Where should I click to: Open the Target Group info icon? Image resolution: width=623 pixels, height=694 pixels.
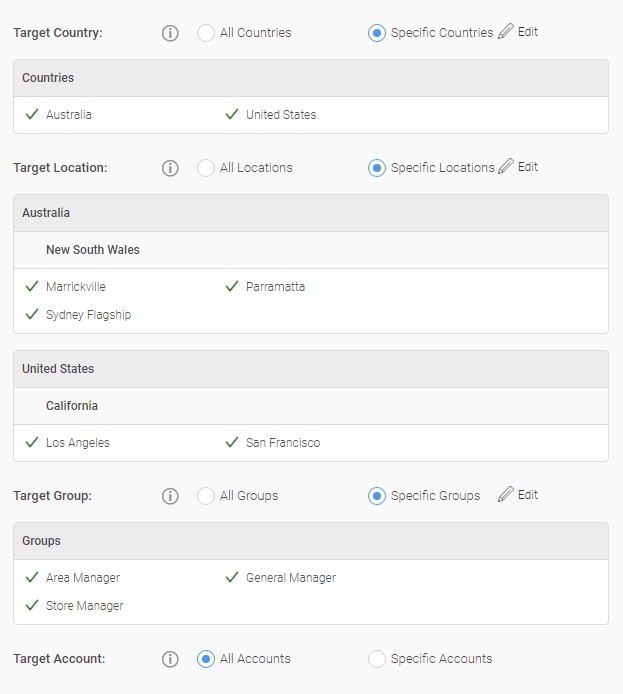click(x=170, y=496)
